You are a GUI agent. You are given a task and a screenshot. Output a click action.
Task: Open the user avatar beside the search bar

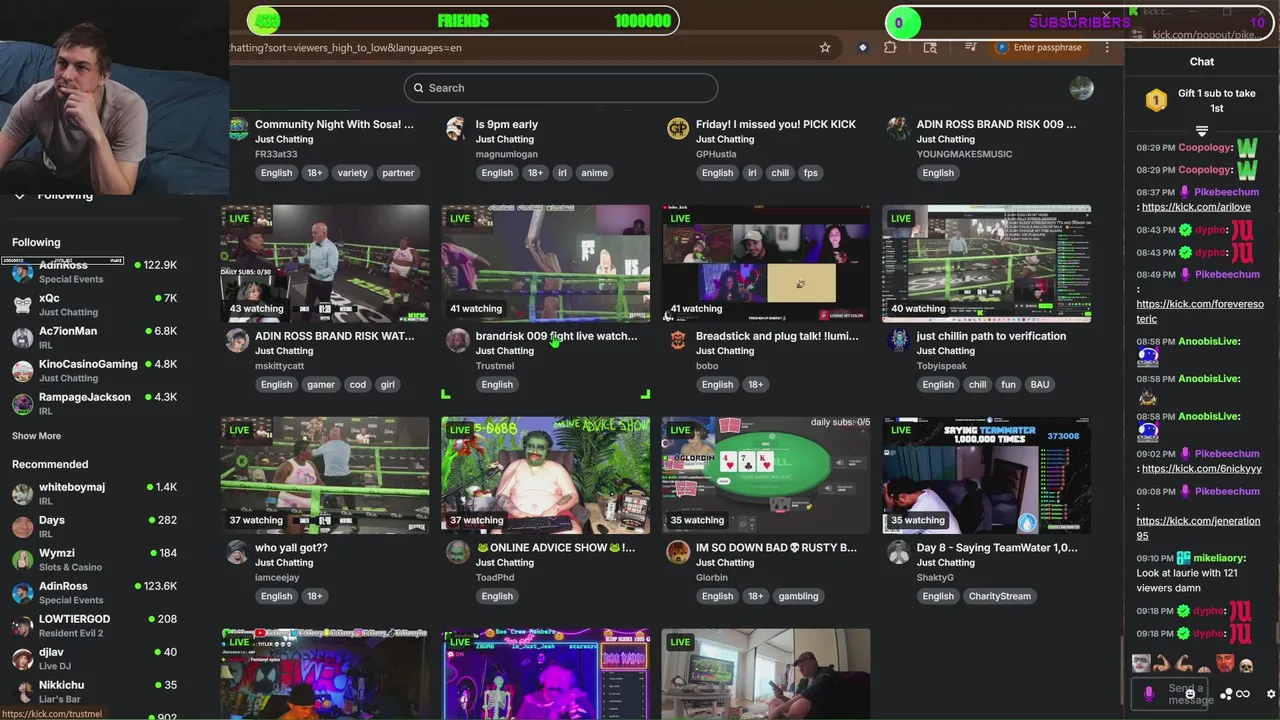coord(1081,88)
